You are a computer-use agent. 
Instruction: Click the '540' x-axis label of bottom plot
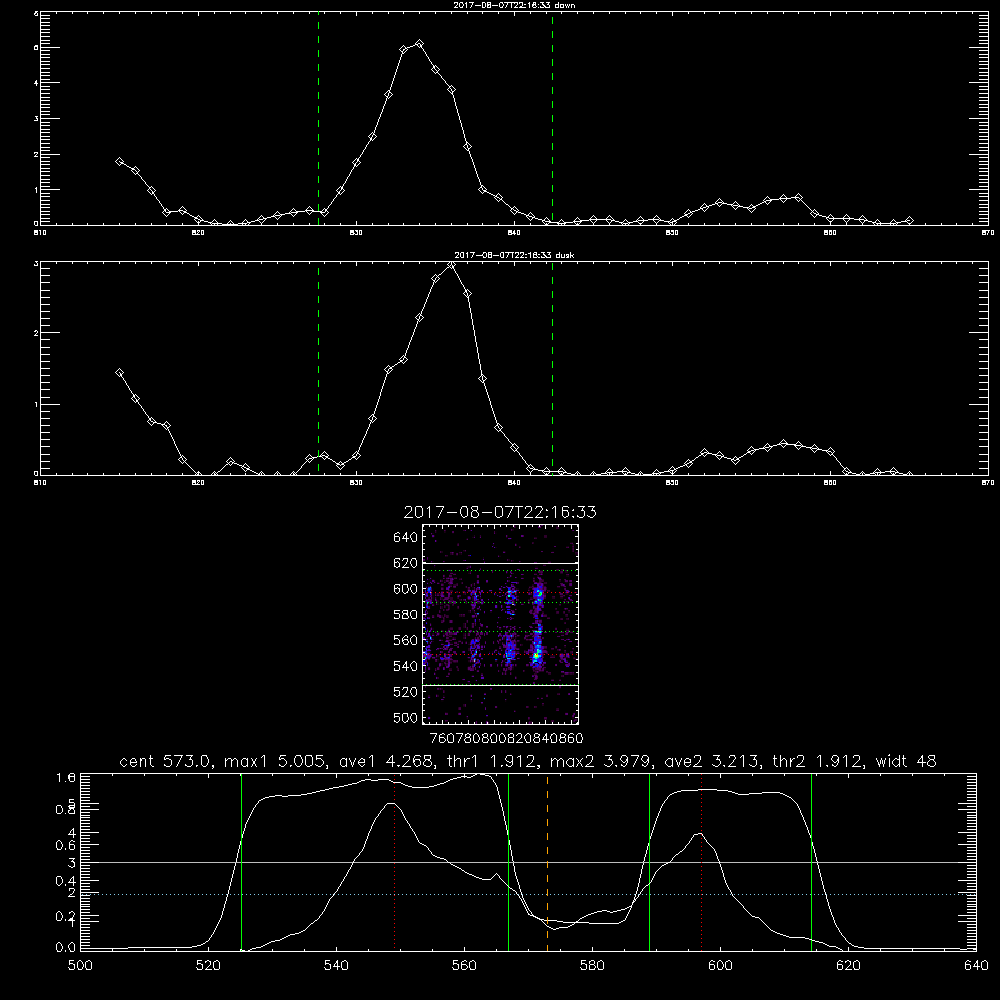pos(336,966)
